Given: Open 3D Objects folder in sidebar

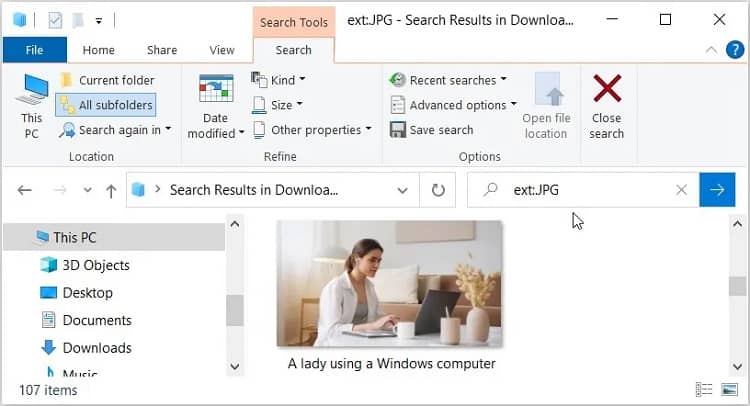Looking at the screenshot, I should coord(85,265).
